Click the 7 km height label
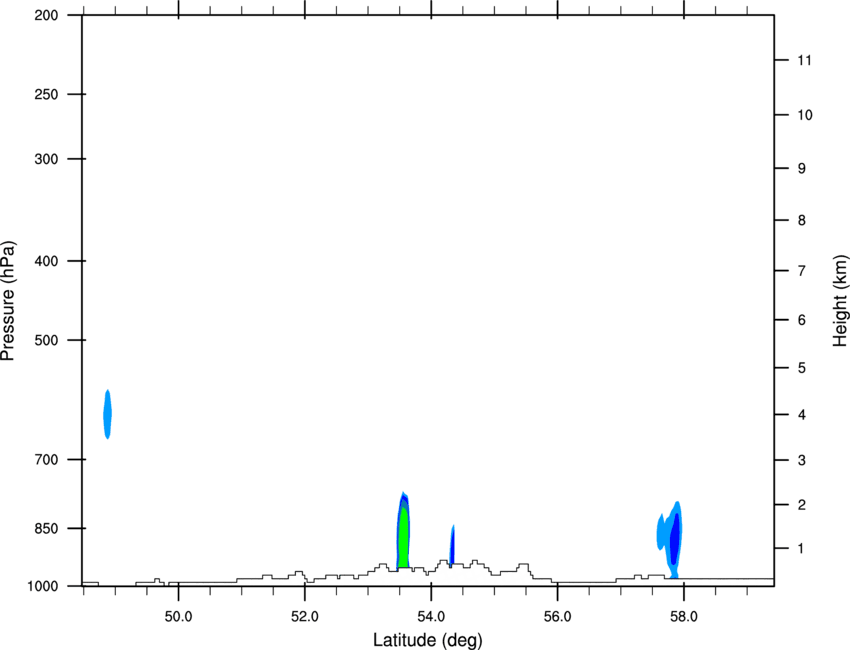Image resolution: width=850 pixels, height=650 pixels. [x=802, y=271]
